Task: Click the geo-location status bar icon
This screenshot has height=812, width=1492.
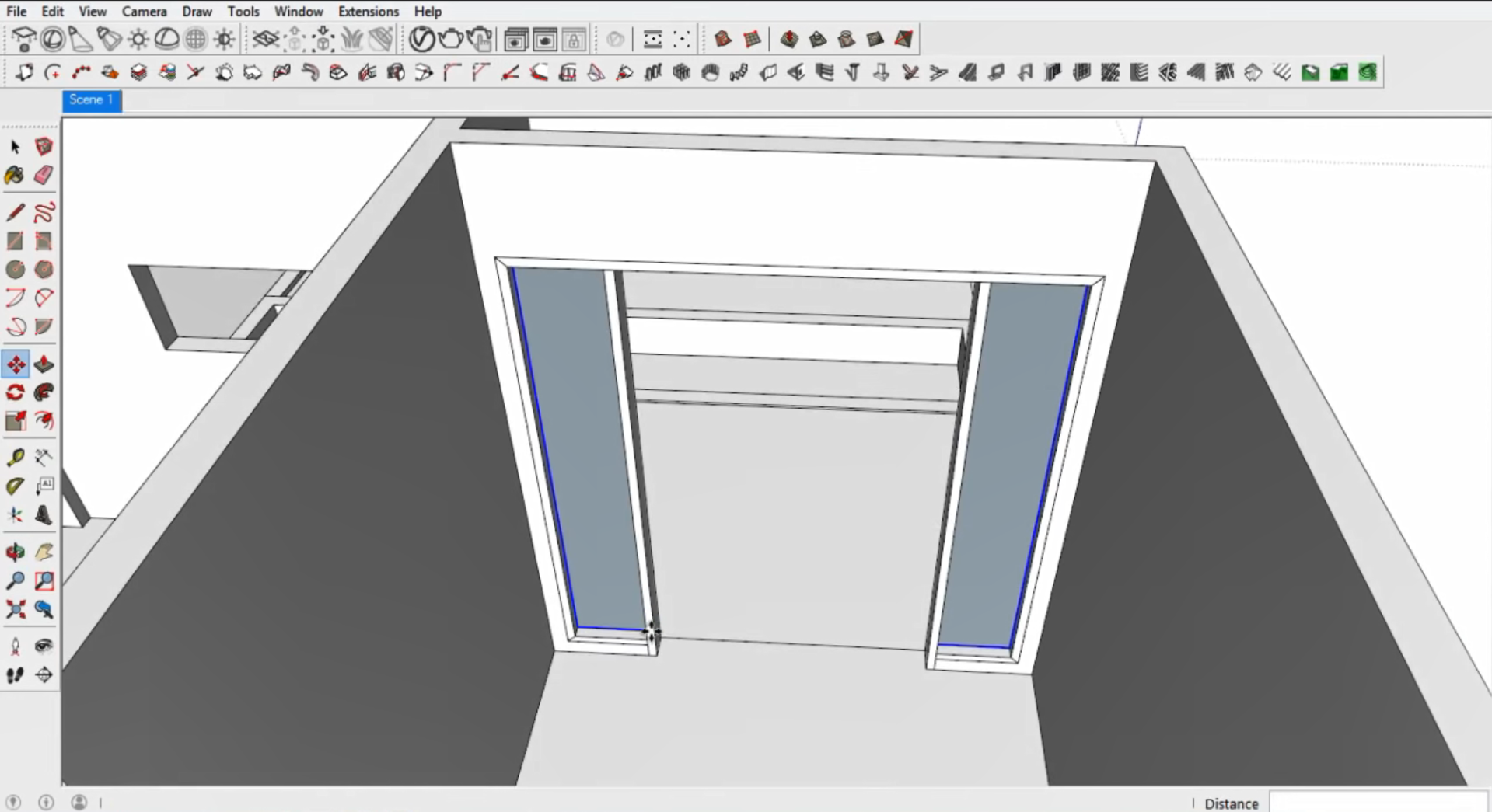Action: click(13, 802)
